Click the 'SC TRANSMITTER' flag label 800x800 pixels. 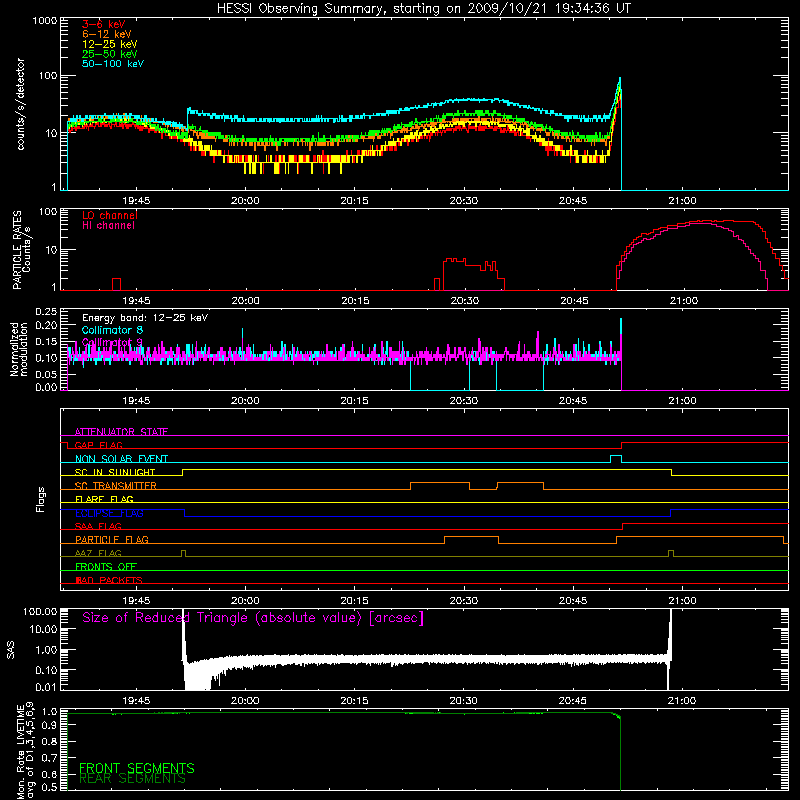[x=116, y=486]
